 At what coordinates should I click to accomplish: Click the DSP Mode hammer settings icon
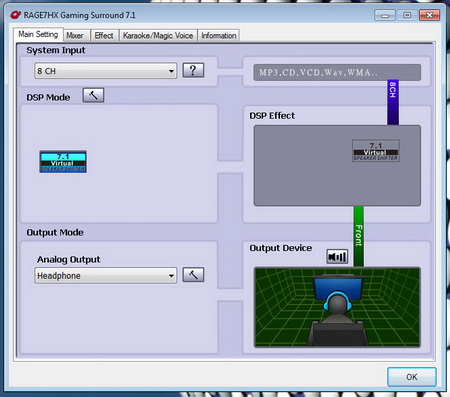tap(93, 95)
